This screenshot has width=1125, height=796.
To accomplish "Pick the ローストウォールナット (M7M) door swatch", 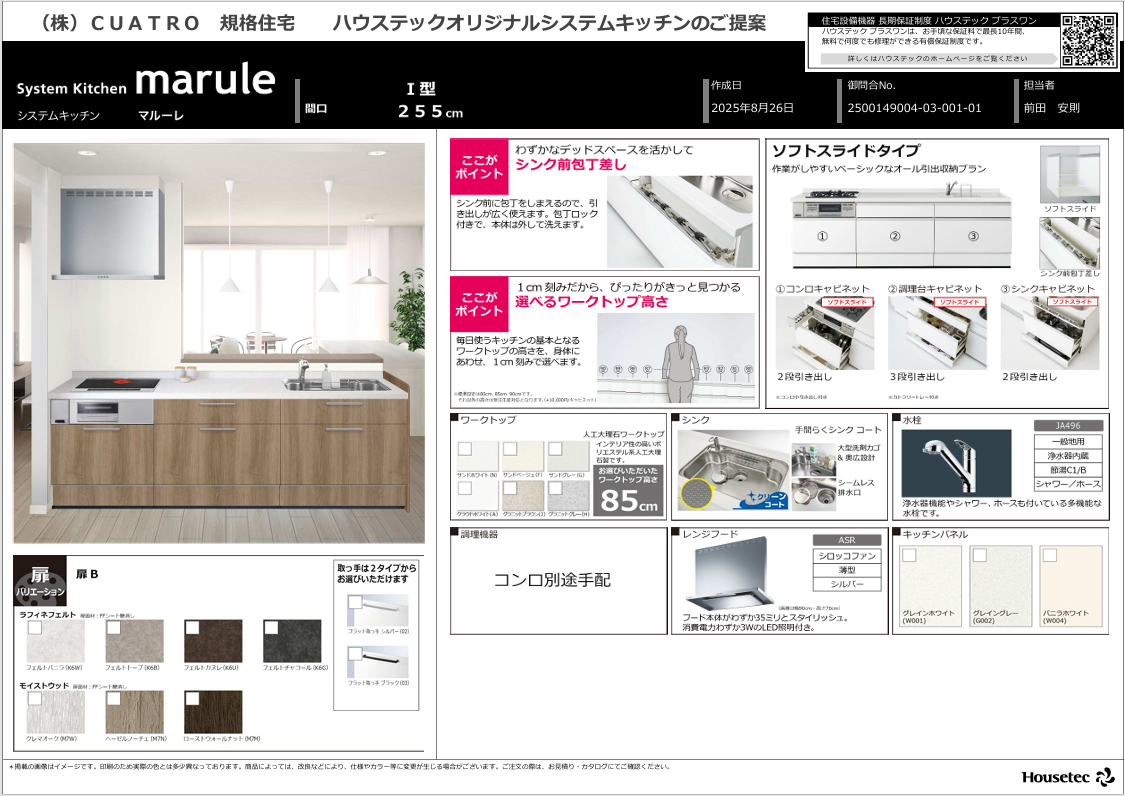I will tap(213, 711).
